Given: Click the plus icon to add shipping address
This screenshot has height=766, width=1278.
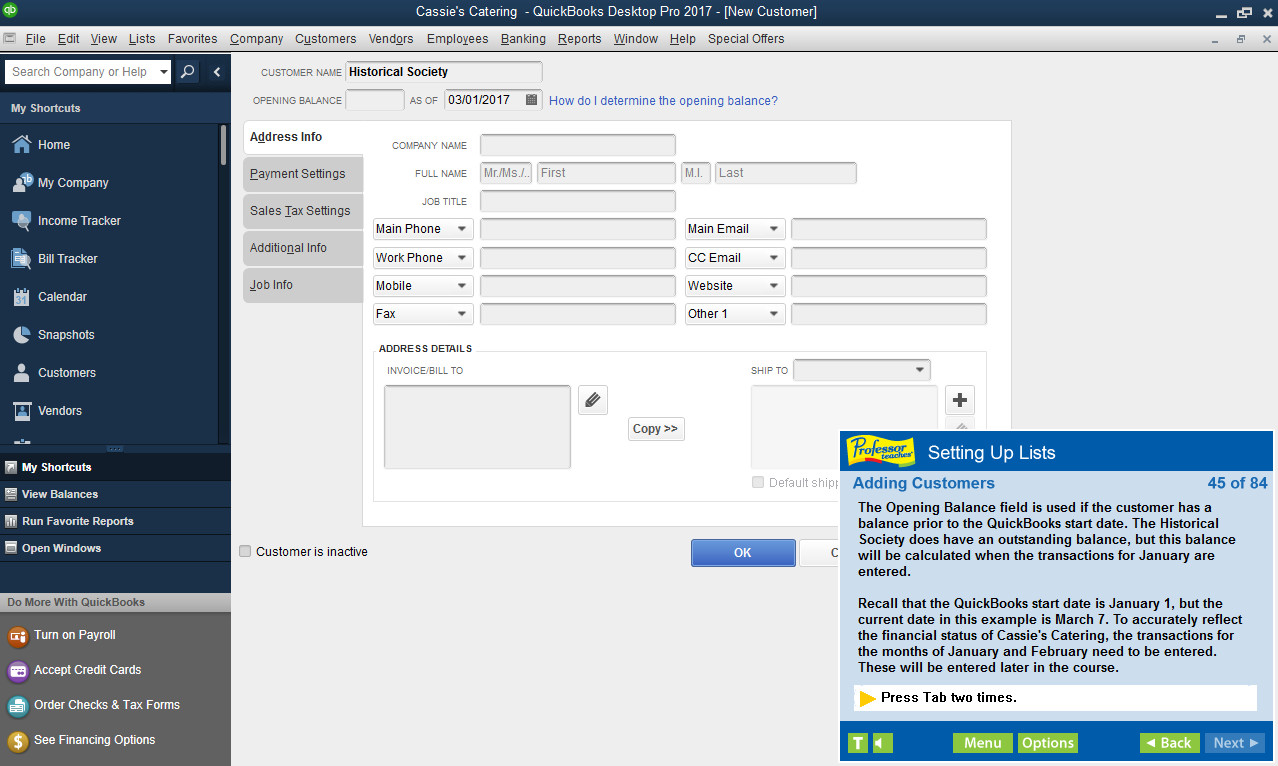Looking at the screenshot, I should (959, 399).
